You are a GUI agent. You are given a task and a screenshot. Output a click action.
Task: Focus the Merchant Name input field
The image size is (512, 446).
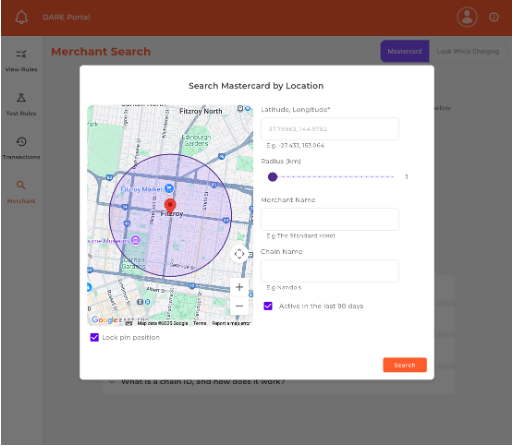tap(330, 219)
